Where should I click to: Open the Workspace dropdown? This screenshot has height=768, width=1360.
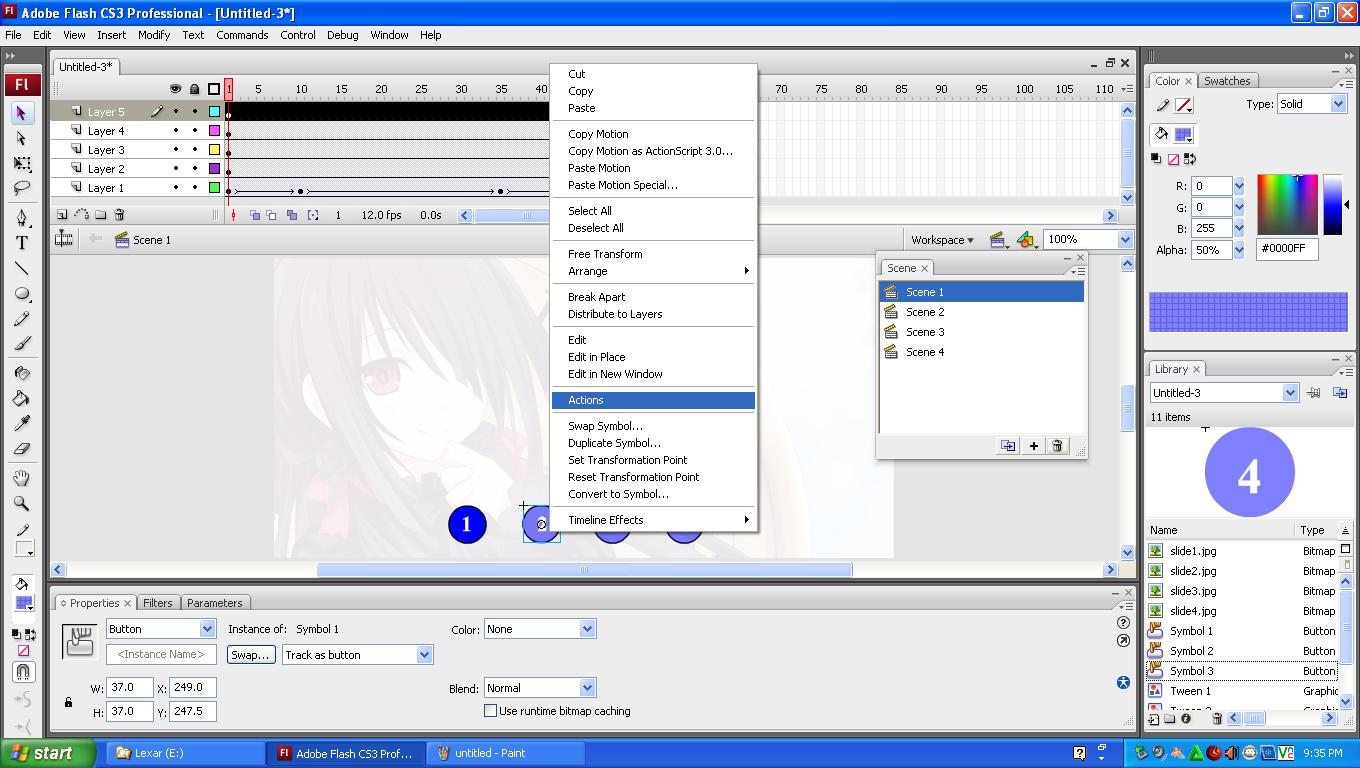pos(942,240)
